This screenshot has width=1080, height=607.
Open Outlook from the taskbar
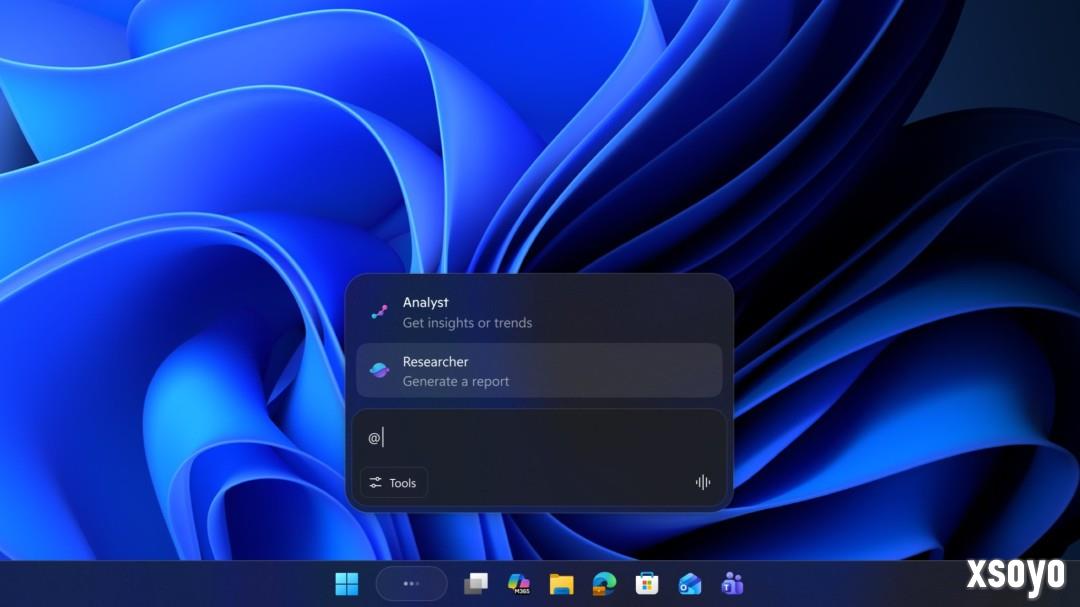click(x=691, y=582)
